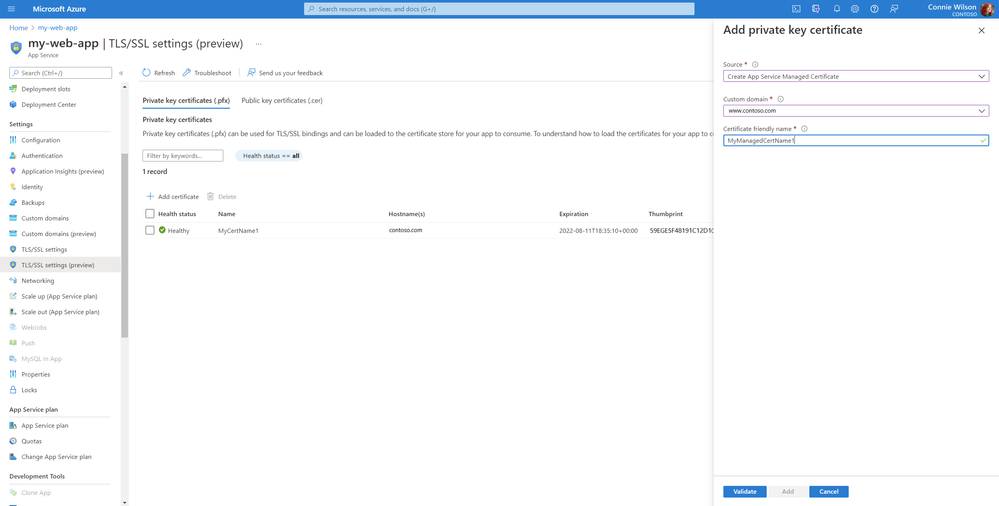Collapse the sidebar with double chevron
Viewport: 999px width, 506px height.
(121, 73)
